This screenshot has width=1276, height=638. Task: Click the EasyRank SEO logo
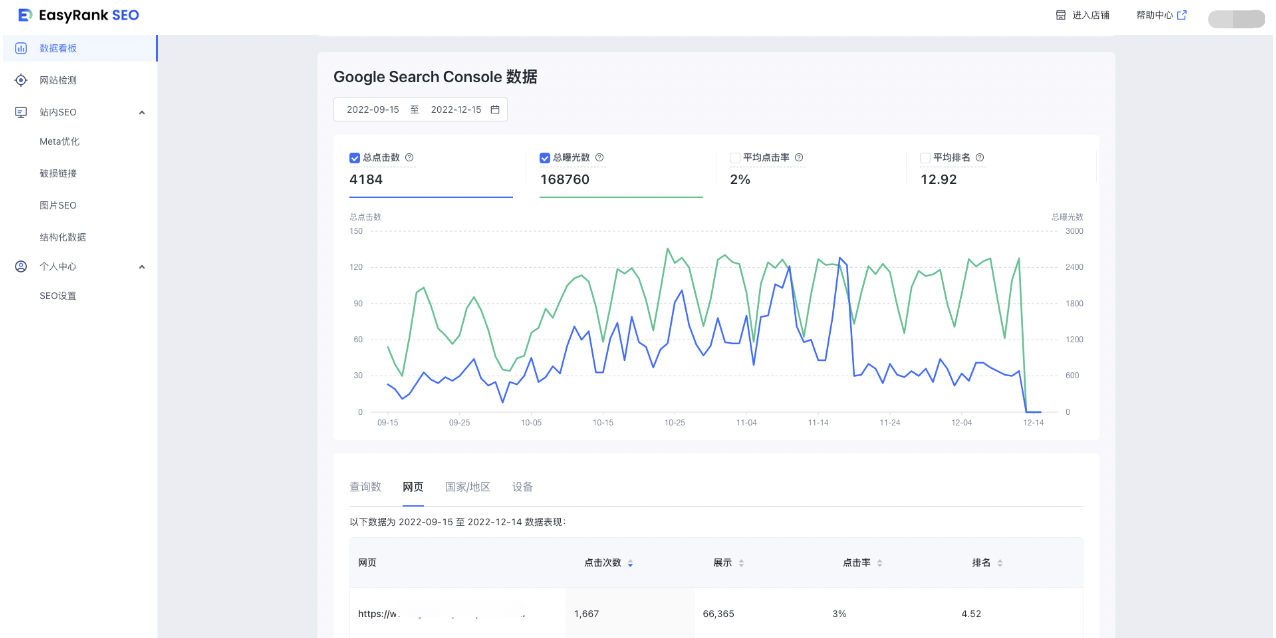pos(79,15)
